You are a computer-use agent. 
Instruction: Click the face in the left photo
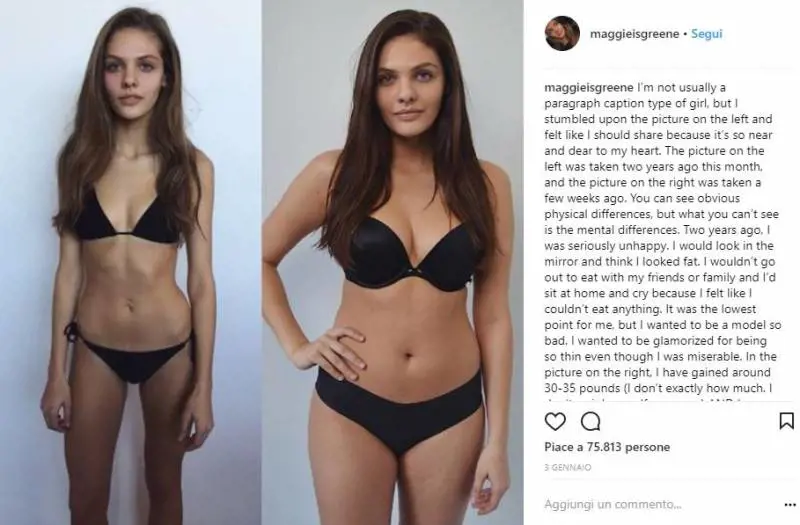[x=133, y=77]
